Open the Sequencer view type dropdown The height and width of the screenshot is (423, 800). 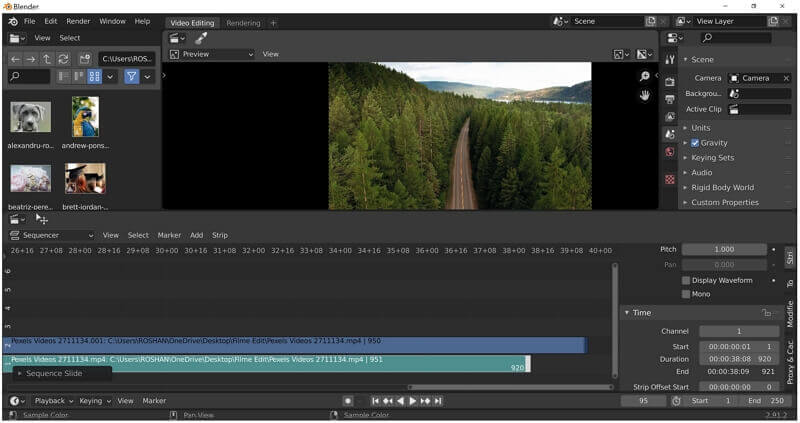[x=52, y=235]
